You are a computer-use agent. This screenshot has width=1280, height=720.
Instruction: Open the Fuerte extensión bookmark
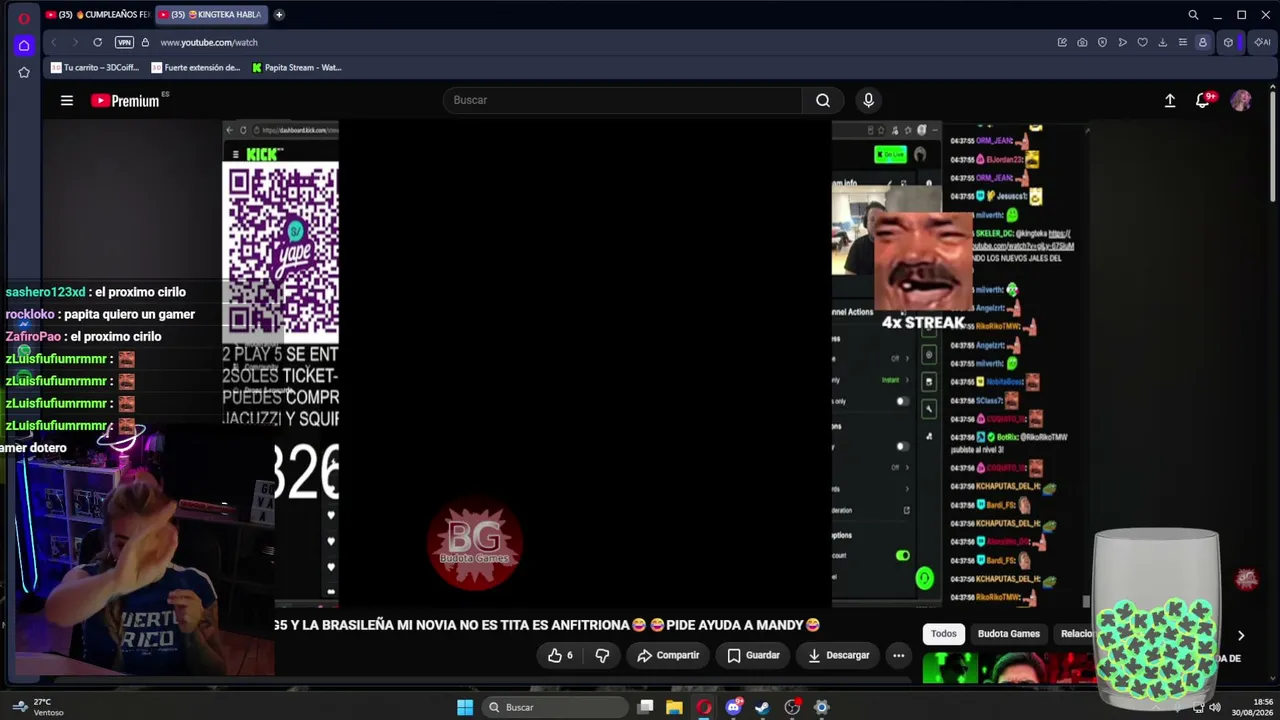click(196, 68)
